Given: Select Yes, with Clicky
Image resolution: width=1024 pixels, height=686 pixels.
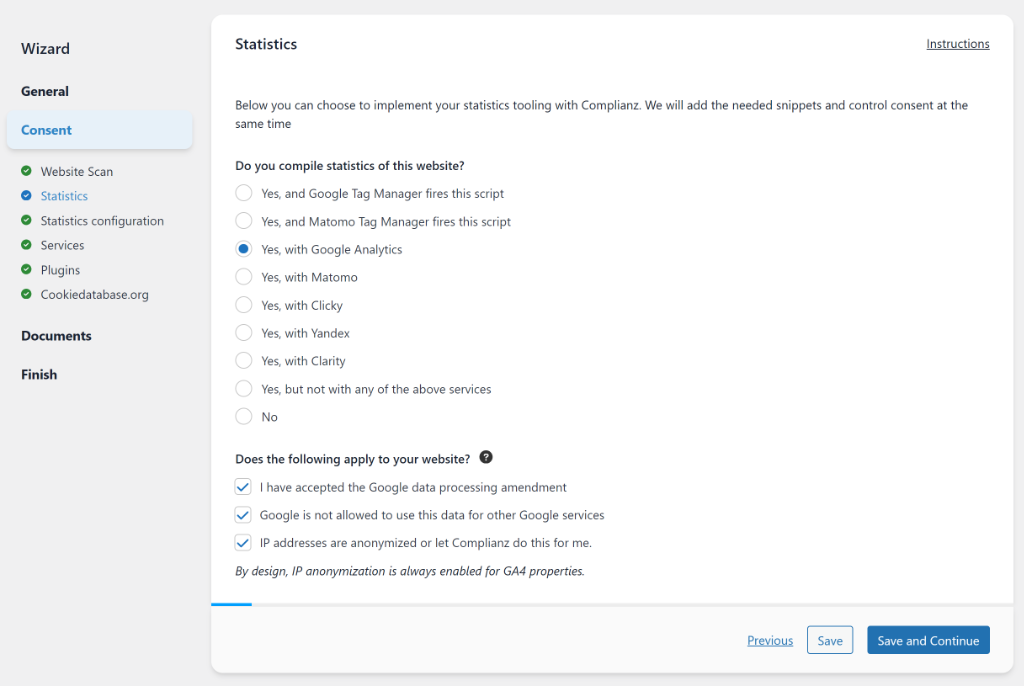Looking at the screenshot, I should (x=243, y=305).
